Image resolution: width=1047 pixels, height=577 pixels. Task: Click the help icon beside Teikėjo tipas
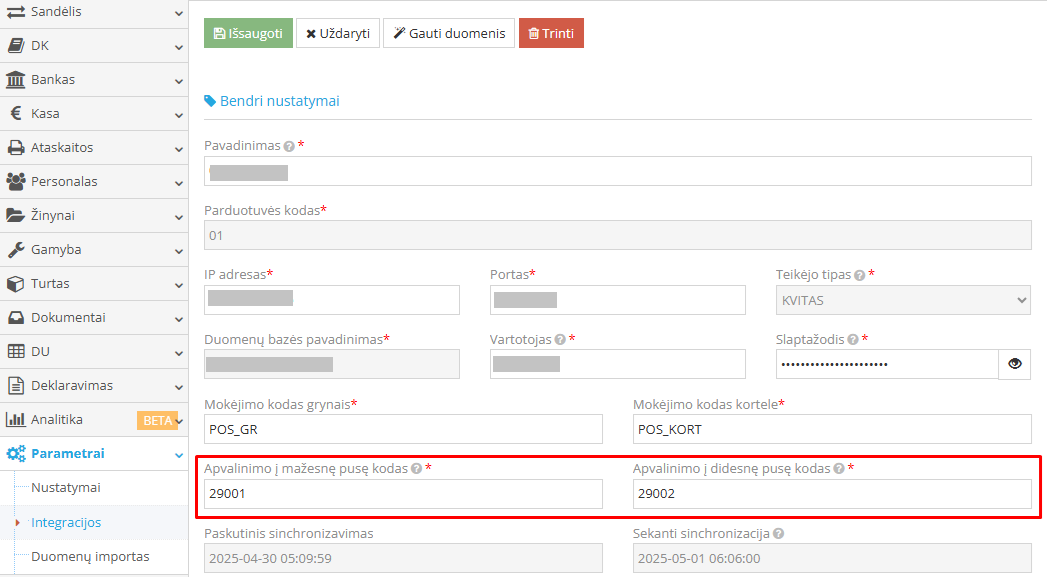point(859,275)
